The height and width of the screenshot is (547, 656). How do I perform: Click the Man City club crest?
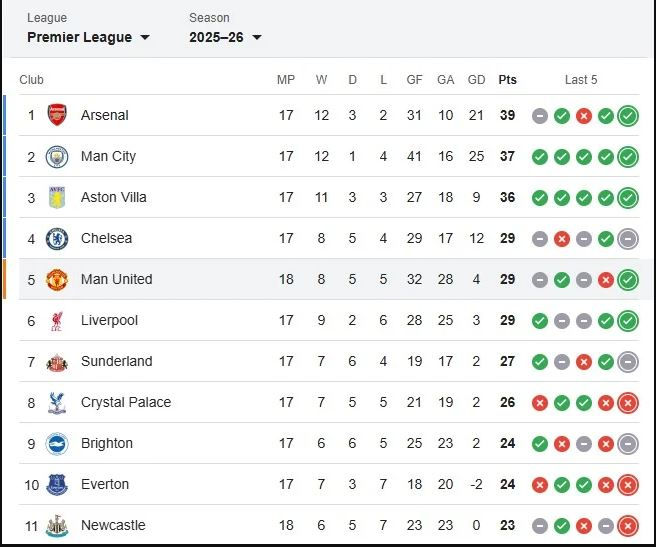(57, 156)
